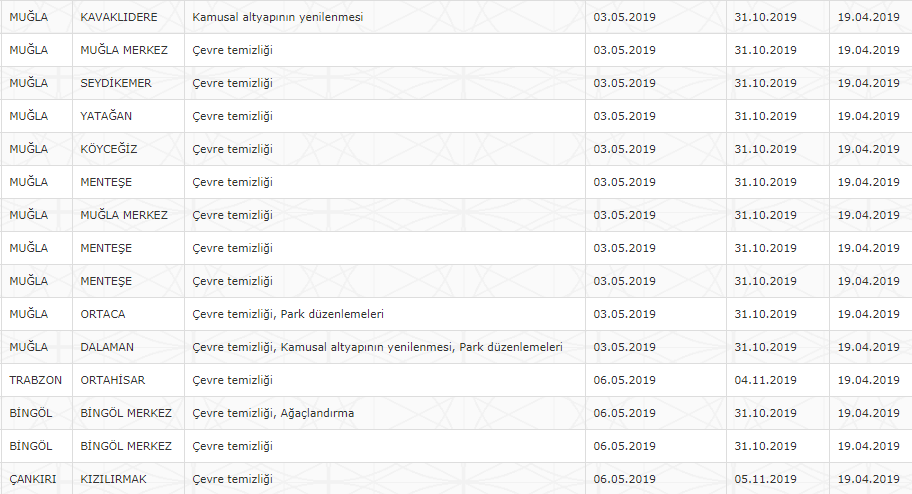Click the 06.05.2019 date in the TRABZON row
Image resolution: width=912 pixels, height=494 pixels.
624,380
